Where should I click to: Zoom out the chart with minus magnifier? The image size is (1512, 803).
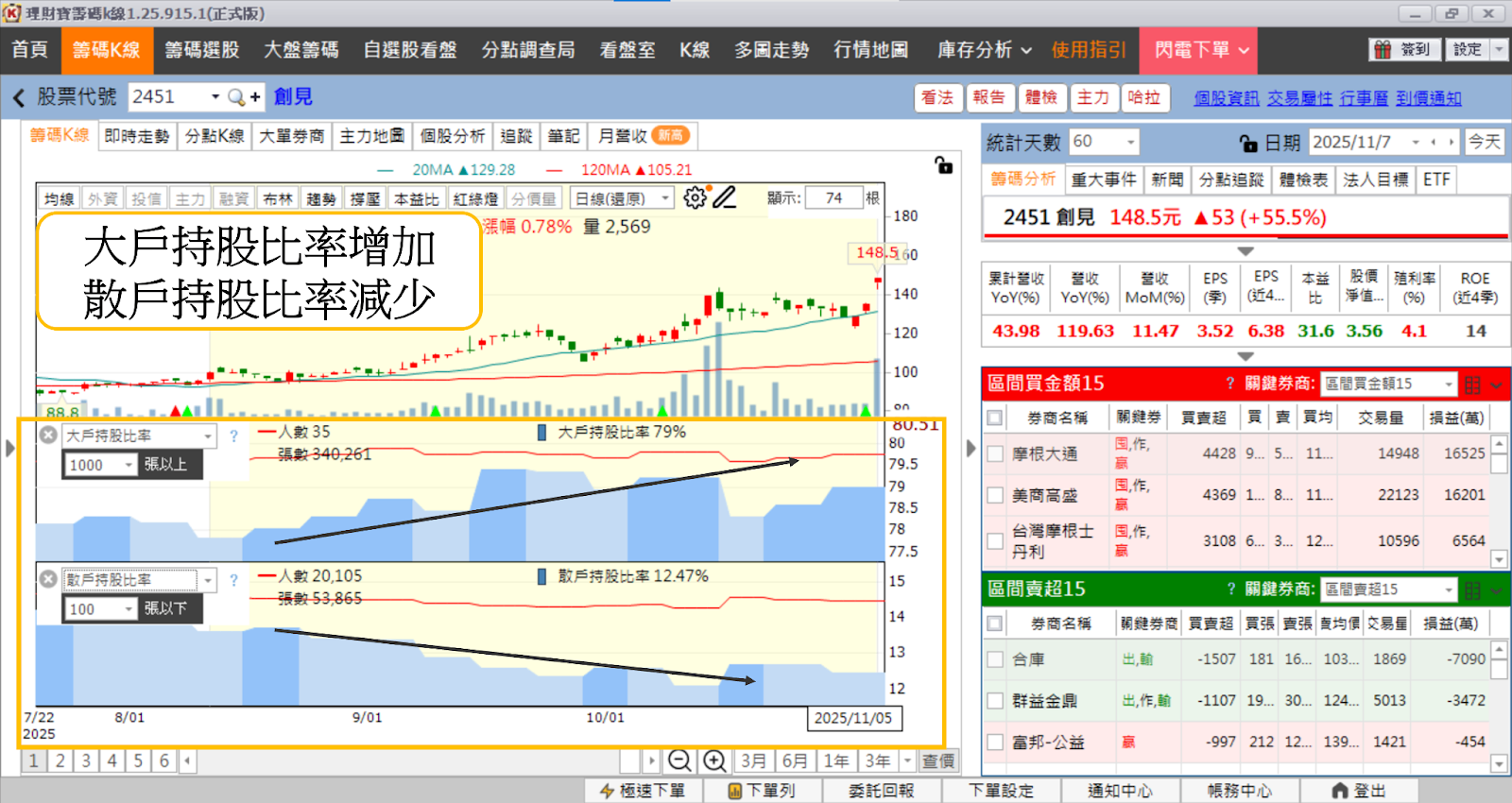(x=679, y=760)
